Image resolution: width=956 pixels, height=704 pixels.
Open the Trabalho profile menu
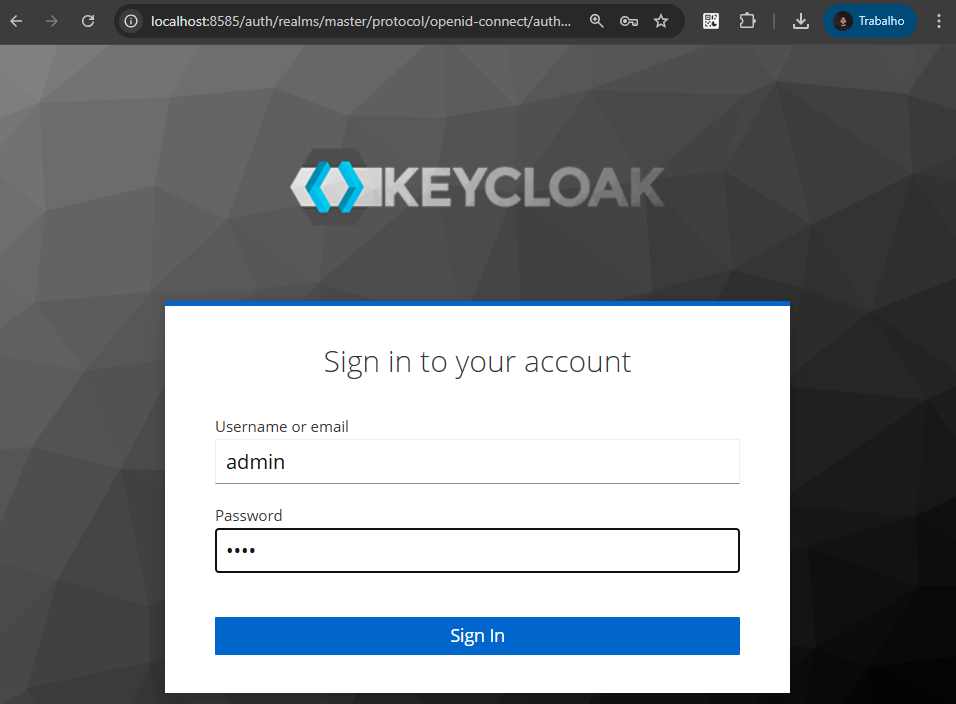[x=869, y=21]
